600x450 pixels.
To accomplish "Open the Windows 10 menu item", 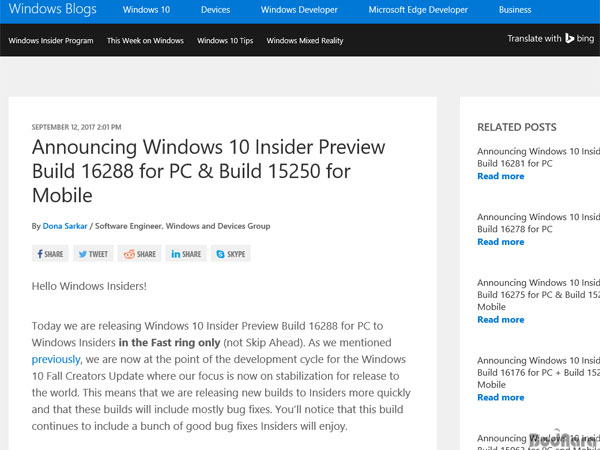I will point(146,10).
